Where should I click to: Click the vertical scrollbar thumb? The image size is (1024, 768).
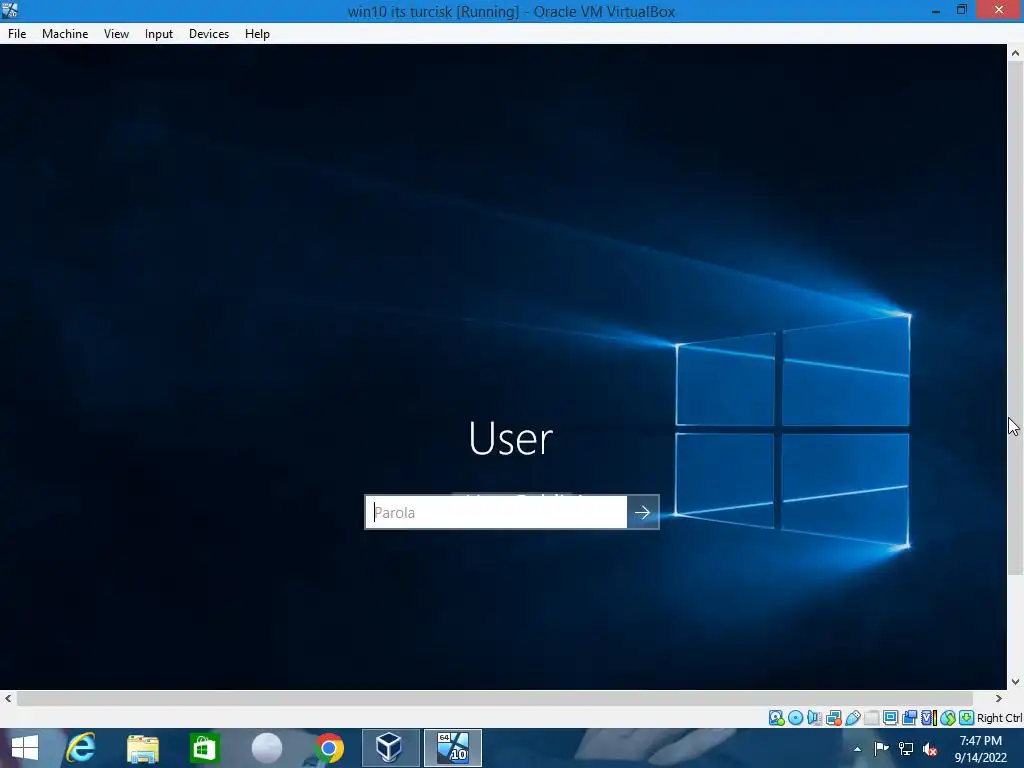1015,319
